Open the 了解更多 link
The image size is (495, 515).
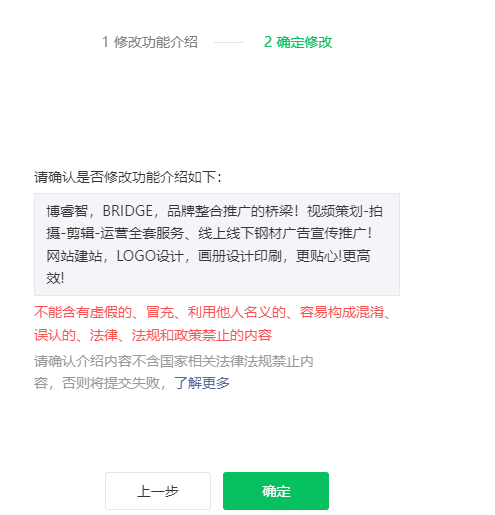202,383
